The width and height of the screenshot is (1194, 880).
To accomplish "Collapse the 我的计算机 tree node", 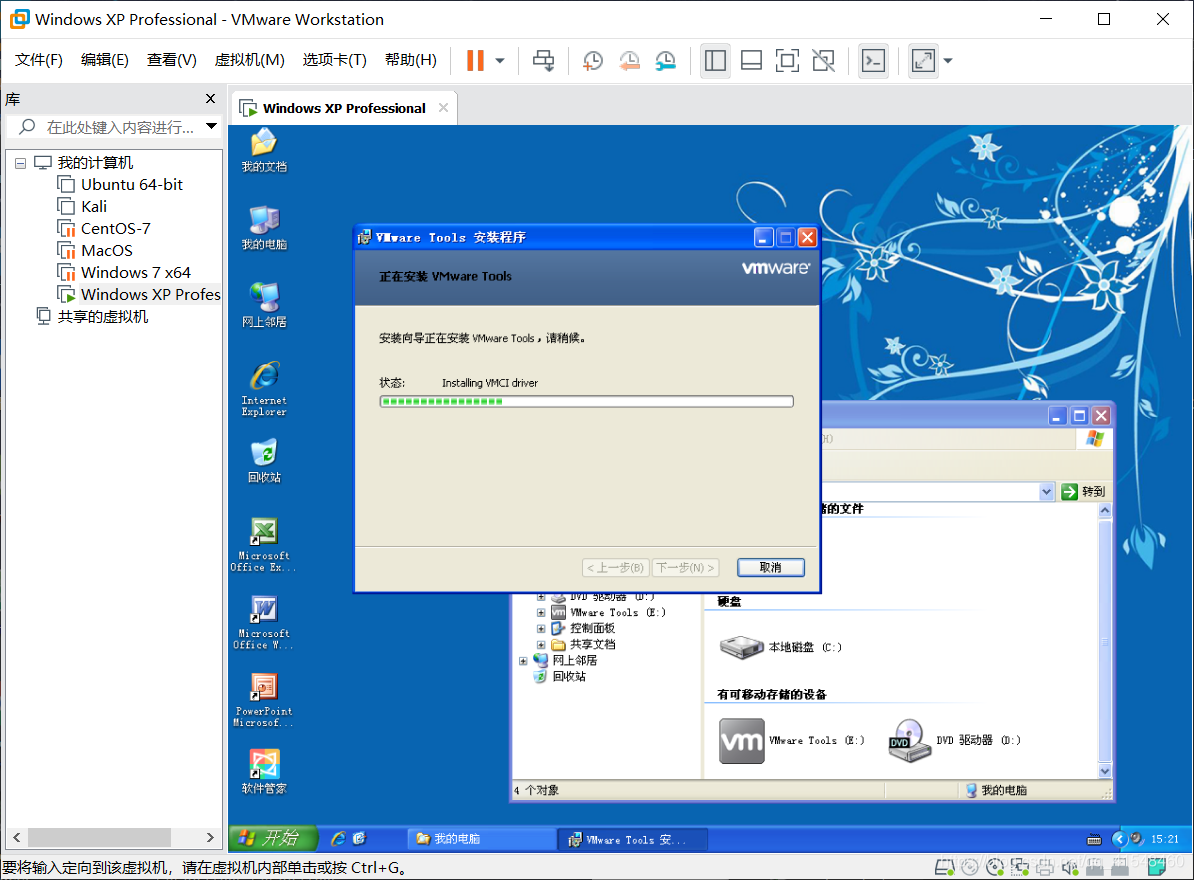I will [21, 163].
